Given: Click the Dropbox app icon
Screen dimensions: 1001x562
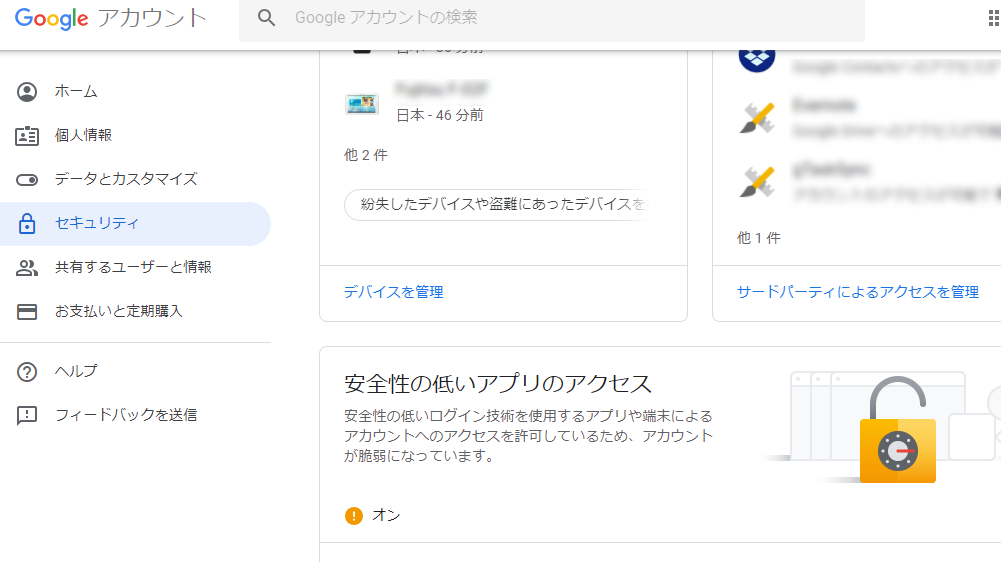Looking at the screenshot, I should [x=757, y=56].
